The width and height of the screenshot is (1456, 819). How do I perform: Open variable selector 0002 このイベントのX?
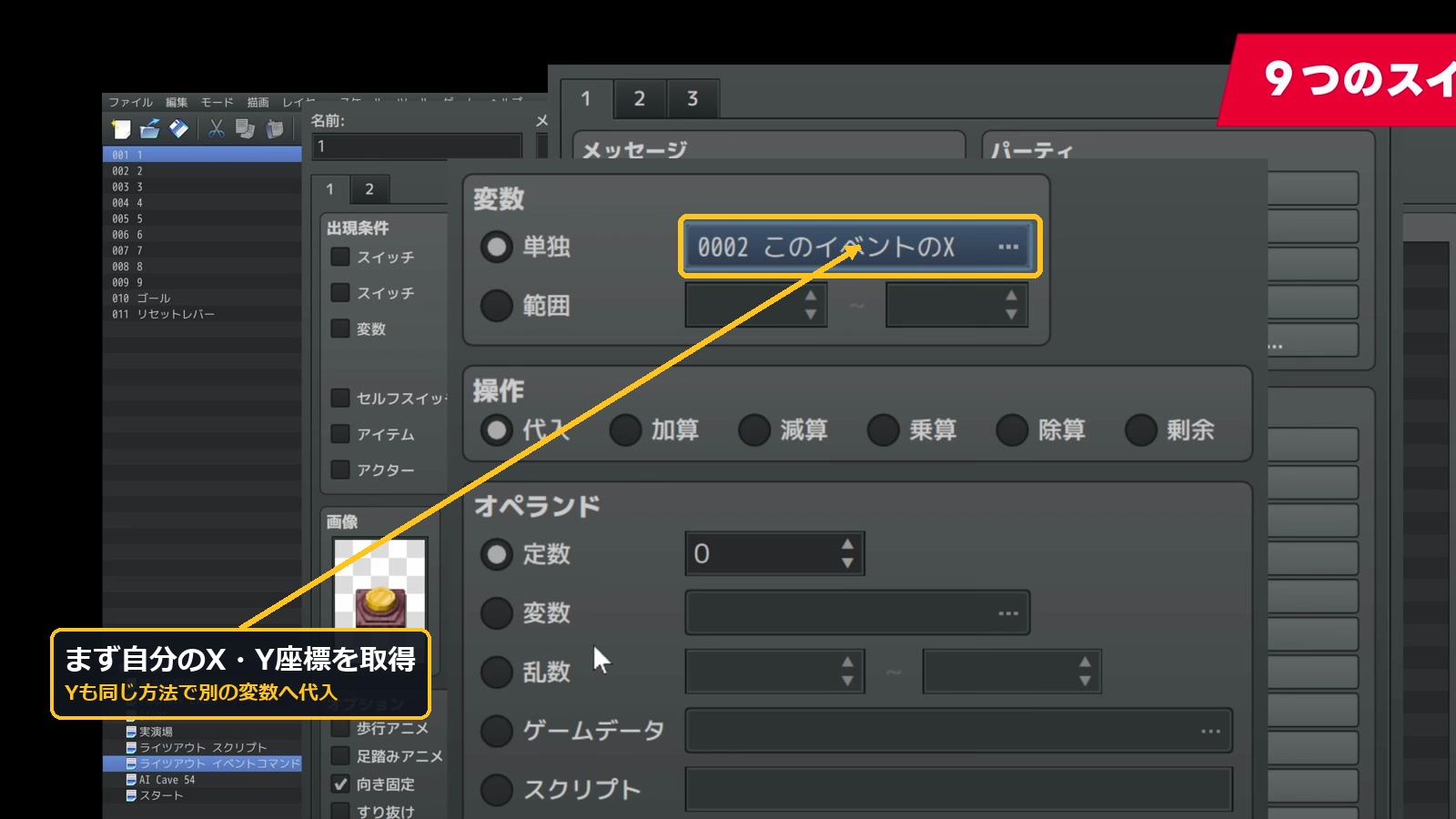[859, 247]
